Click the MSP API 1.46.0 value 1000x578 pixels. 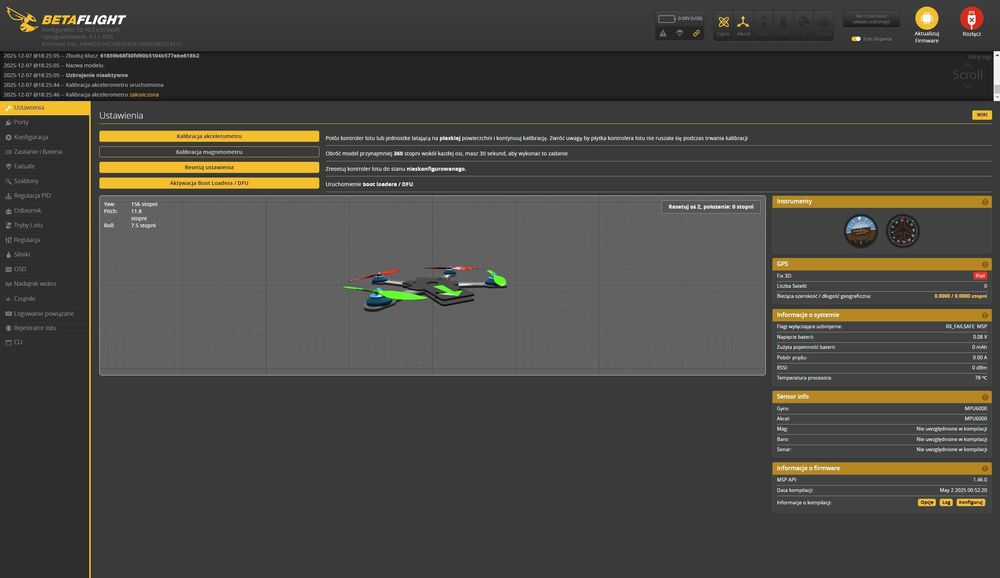click(980, 480)
